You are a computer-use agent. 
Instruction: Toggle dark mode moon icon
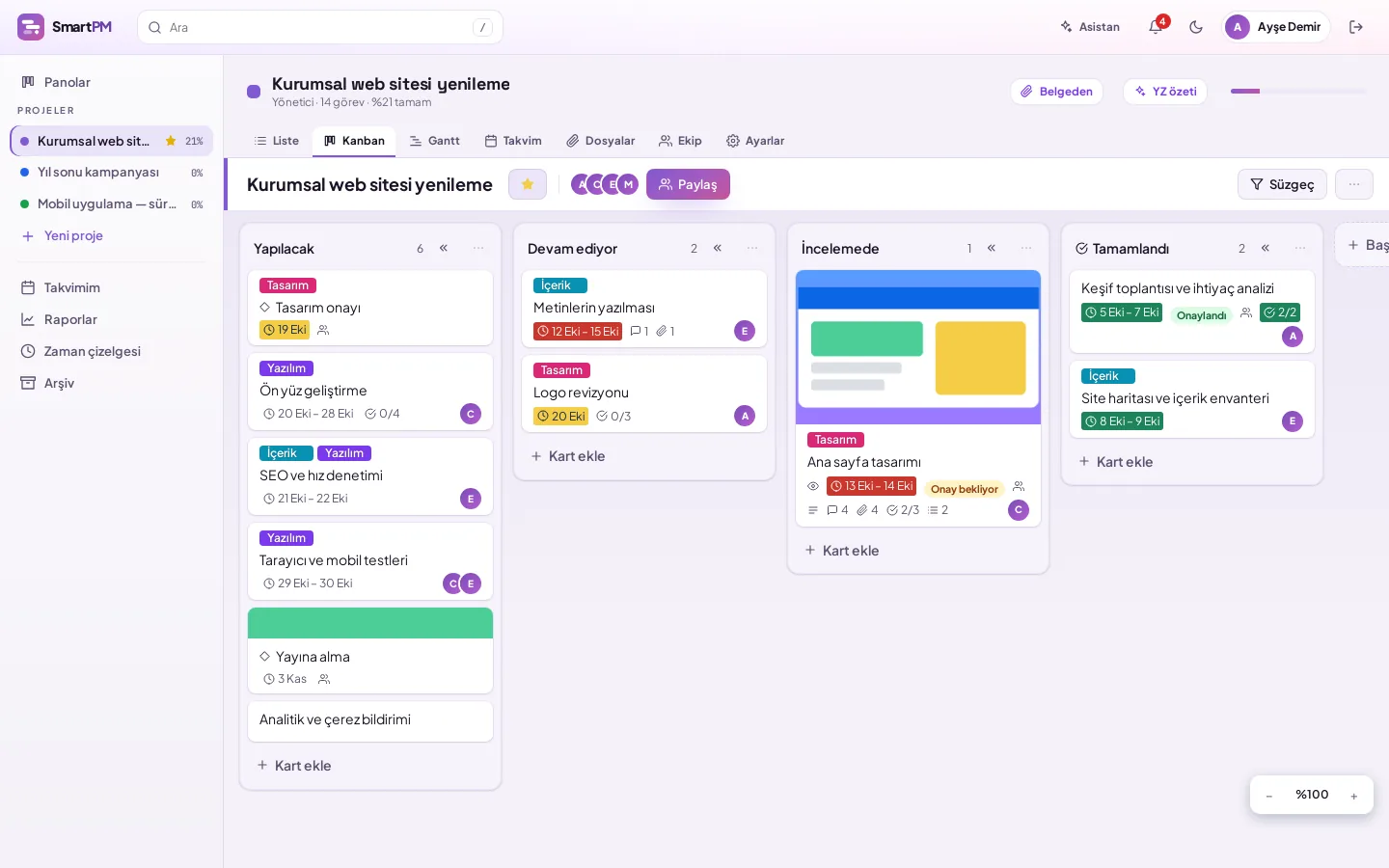point(1196,27)
